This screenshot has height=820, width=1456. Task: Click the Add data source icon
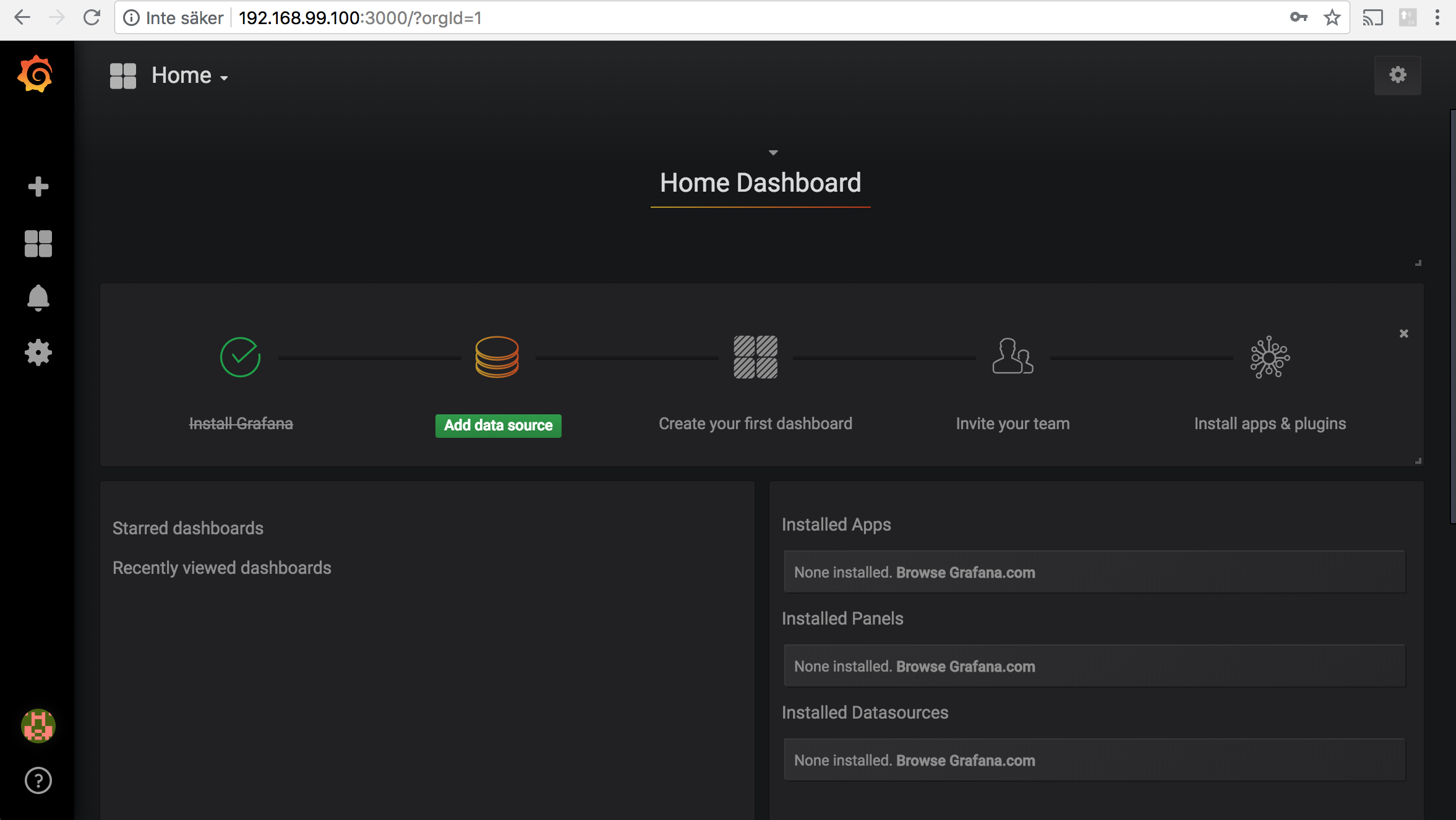[x=497, y=356]
